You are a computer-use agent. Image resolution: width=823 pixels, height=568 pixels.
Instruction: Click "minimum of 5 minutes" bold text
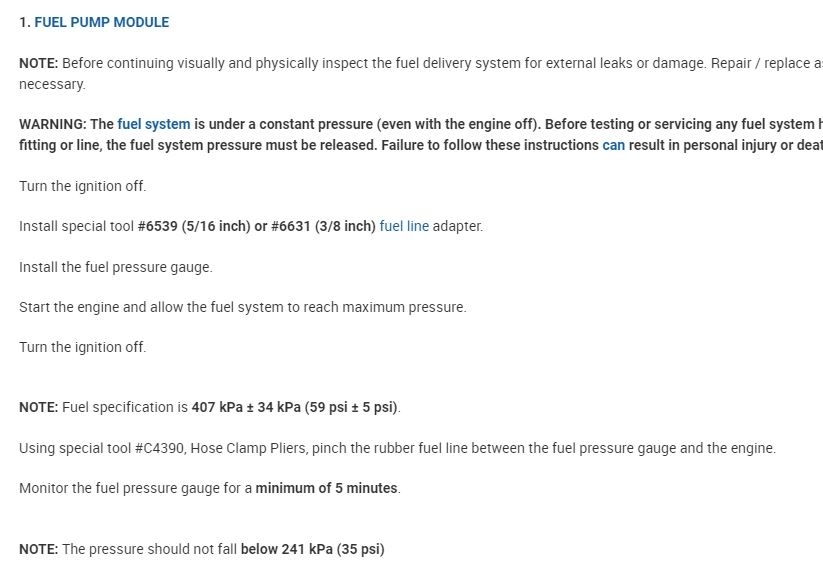[326, 488]
